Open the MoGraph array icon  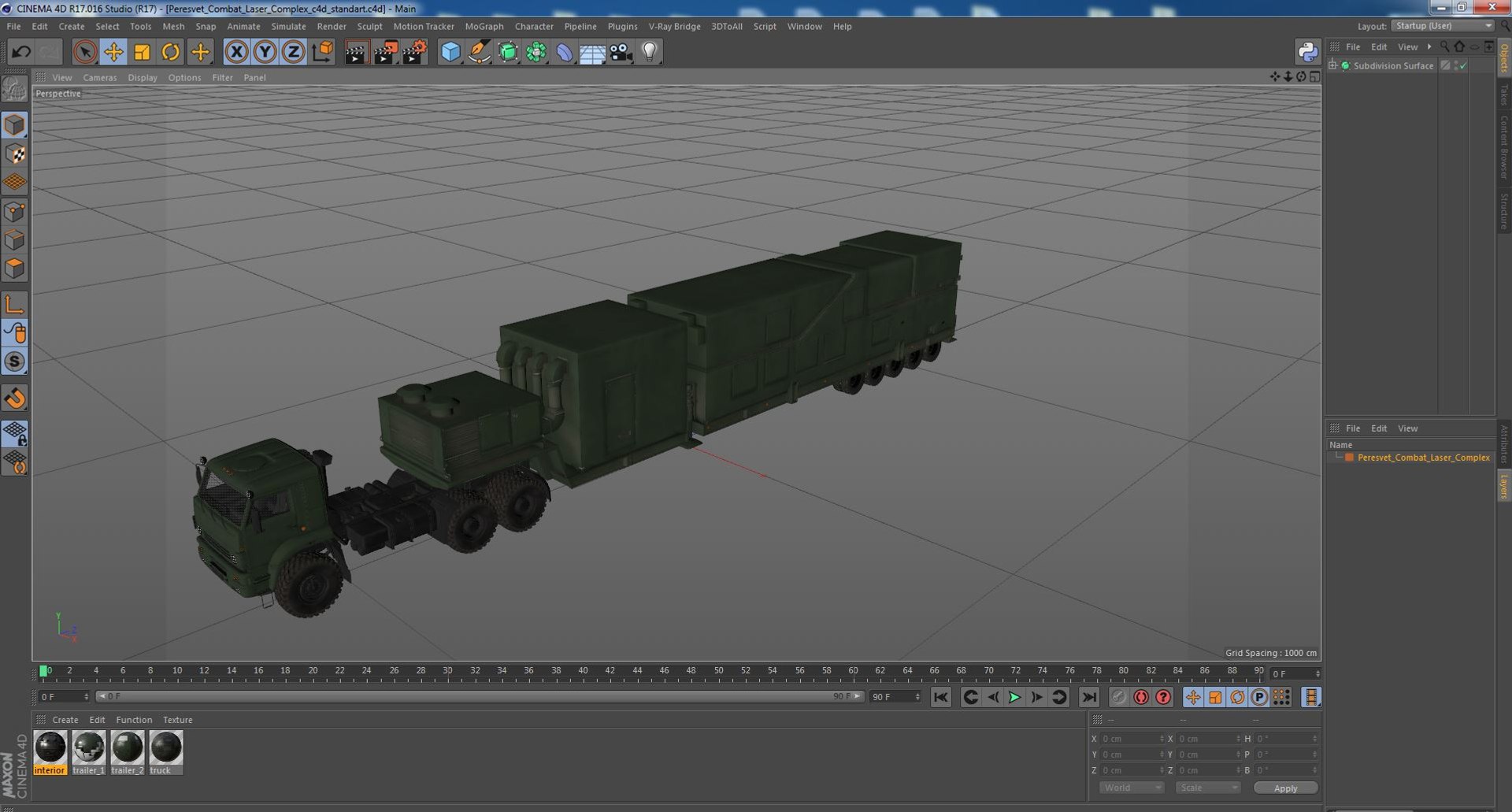click(536, 52)
